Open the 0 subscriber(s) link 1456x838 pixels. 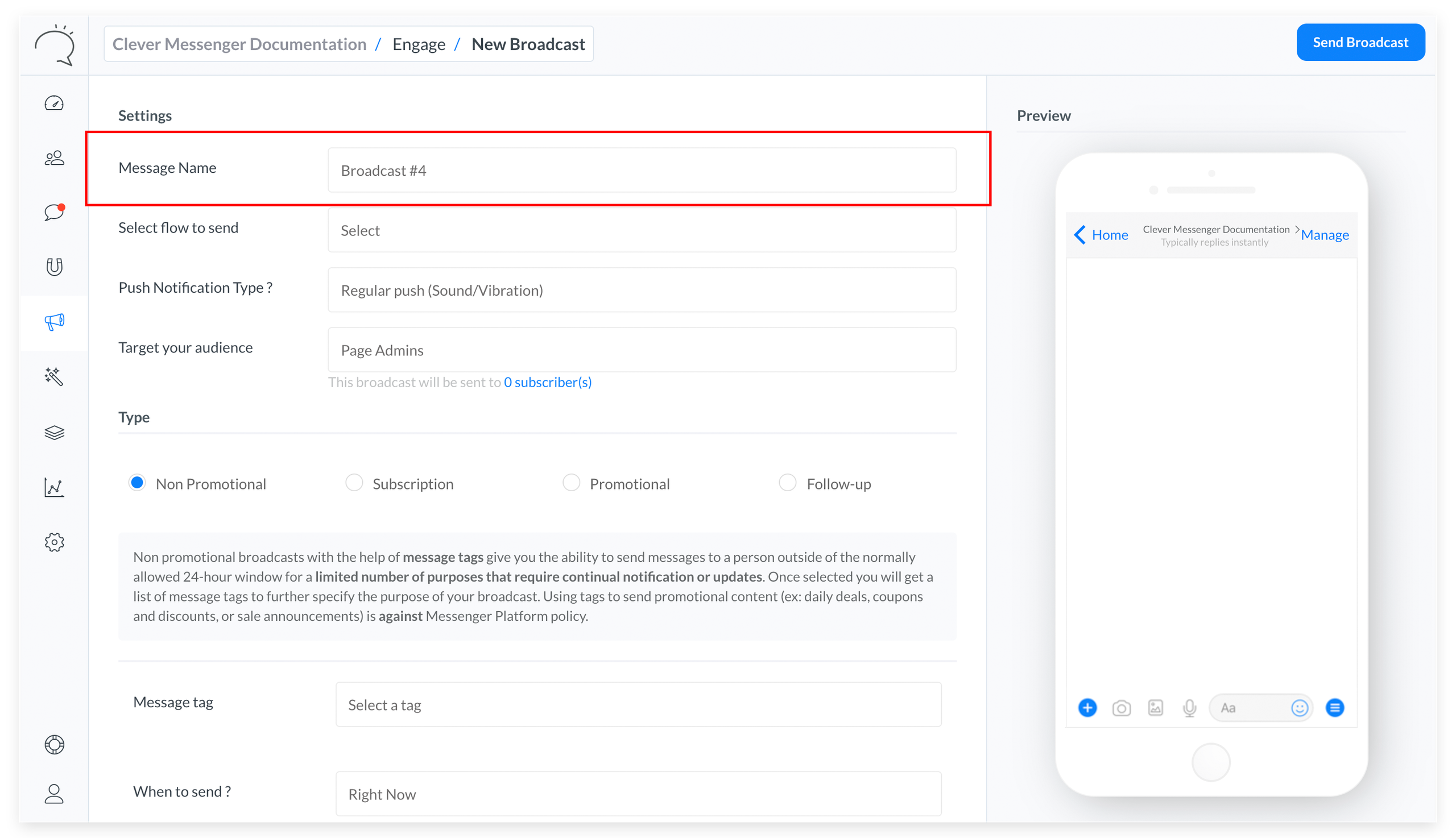click(x=548, y=383)
